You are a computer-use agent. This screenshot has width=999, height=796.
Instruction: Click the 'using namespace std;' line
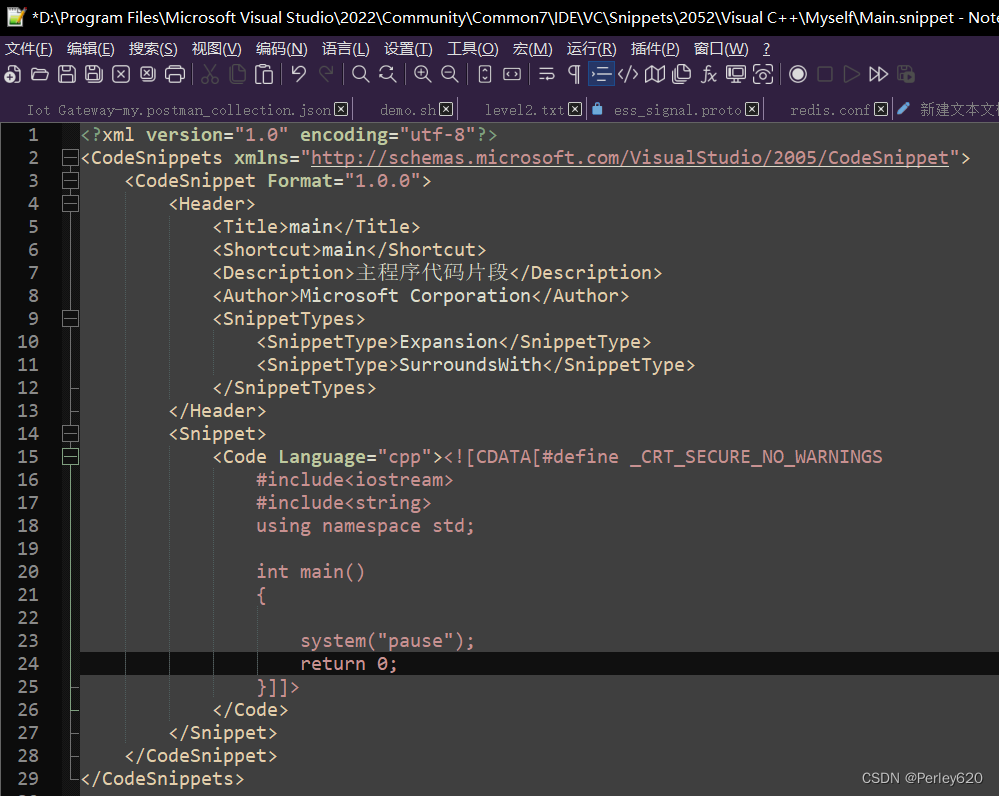click(x=365, y=526)
